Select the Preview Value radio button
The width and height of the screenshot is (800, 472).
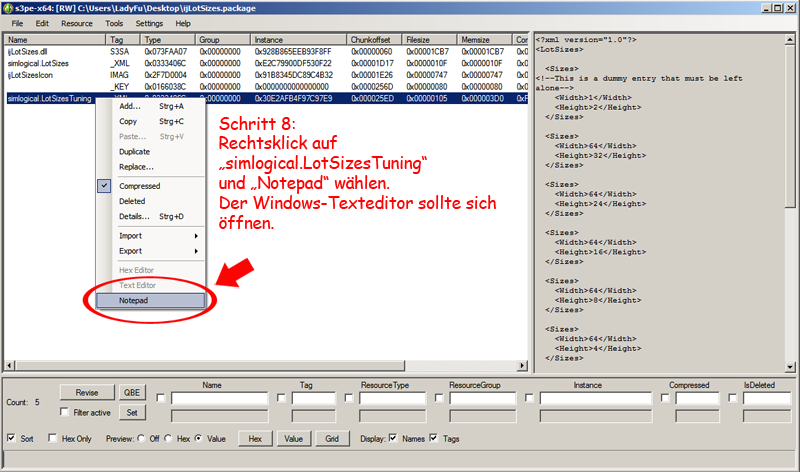tap(198, 438)
